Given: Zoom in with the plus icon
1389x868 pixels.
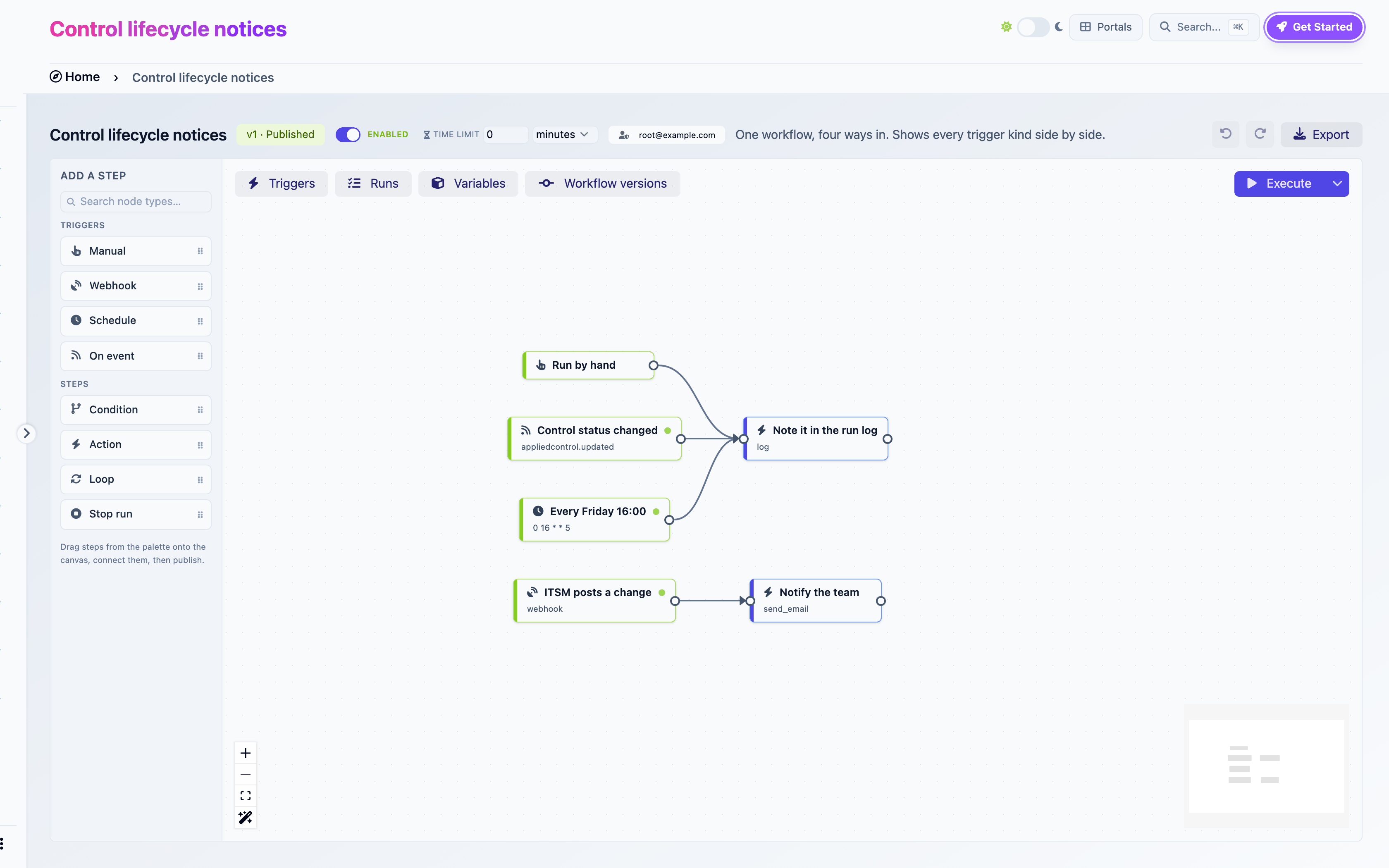Looking at the screenshot, I should 246,753.
